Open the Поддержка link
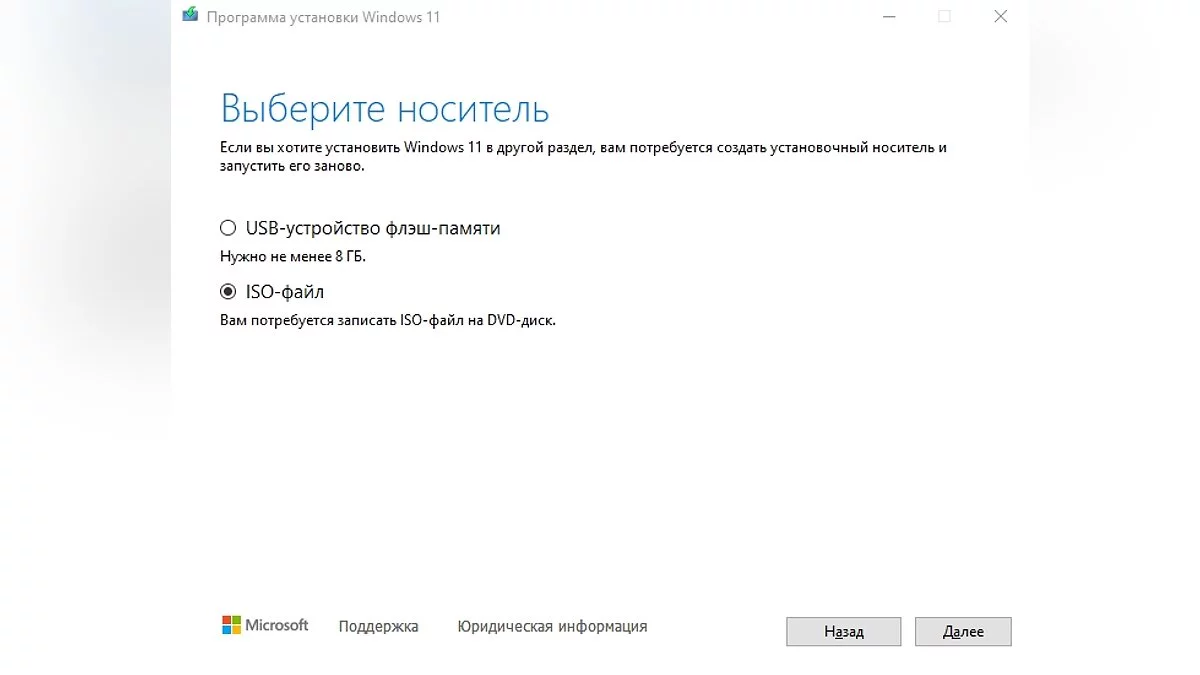The height and width of the screenshot is (675, 1200). (x=378, y=627)
